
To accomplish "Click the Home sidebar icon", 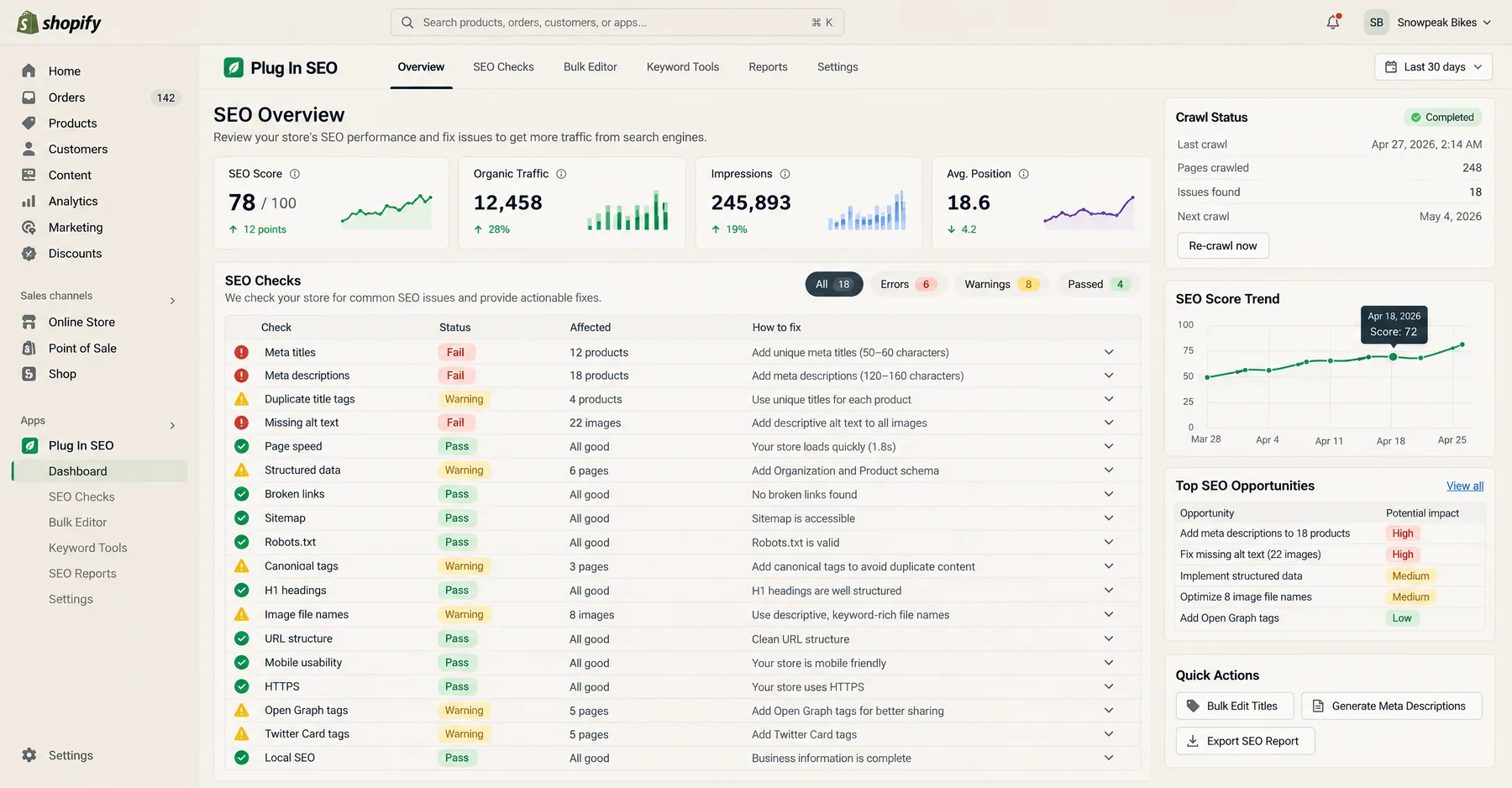I will tap(29, 71).
